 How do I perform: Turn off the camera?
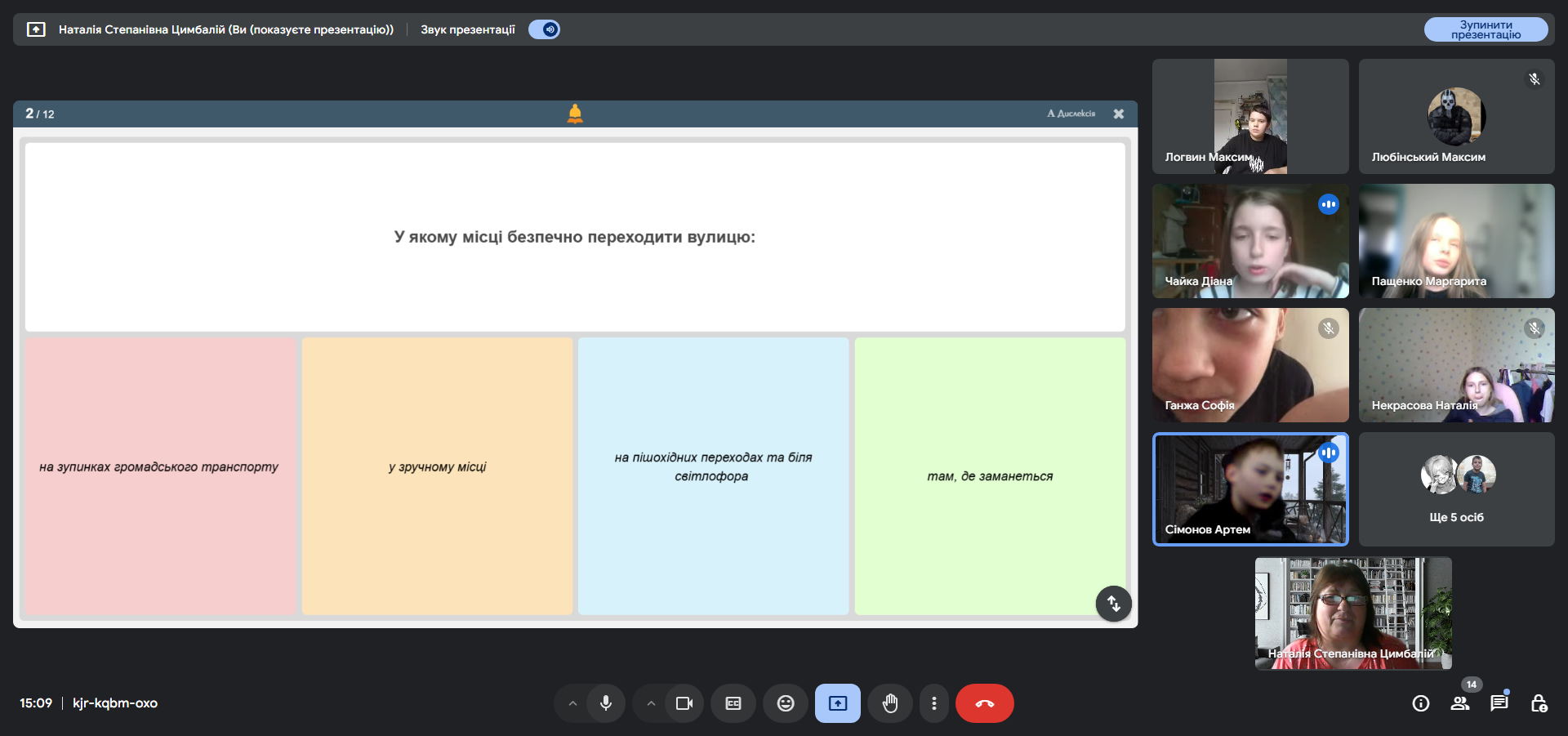684,703
